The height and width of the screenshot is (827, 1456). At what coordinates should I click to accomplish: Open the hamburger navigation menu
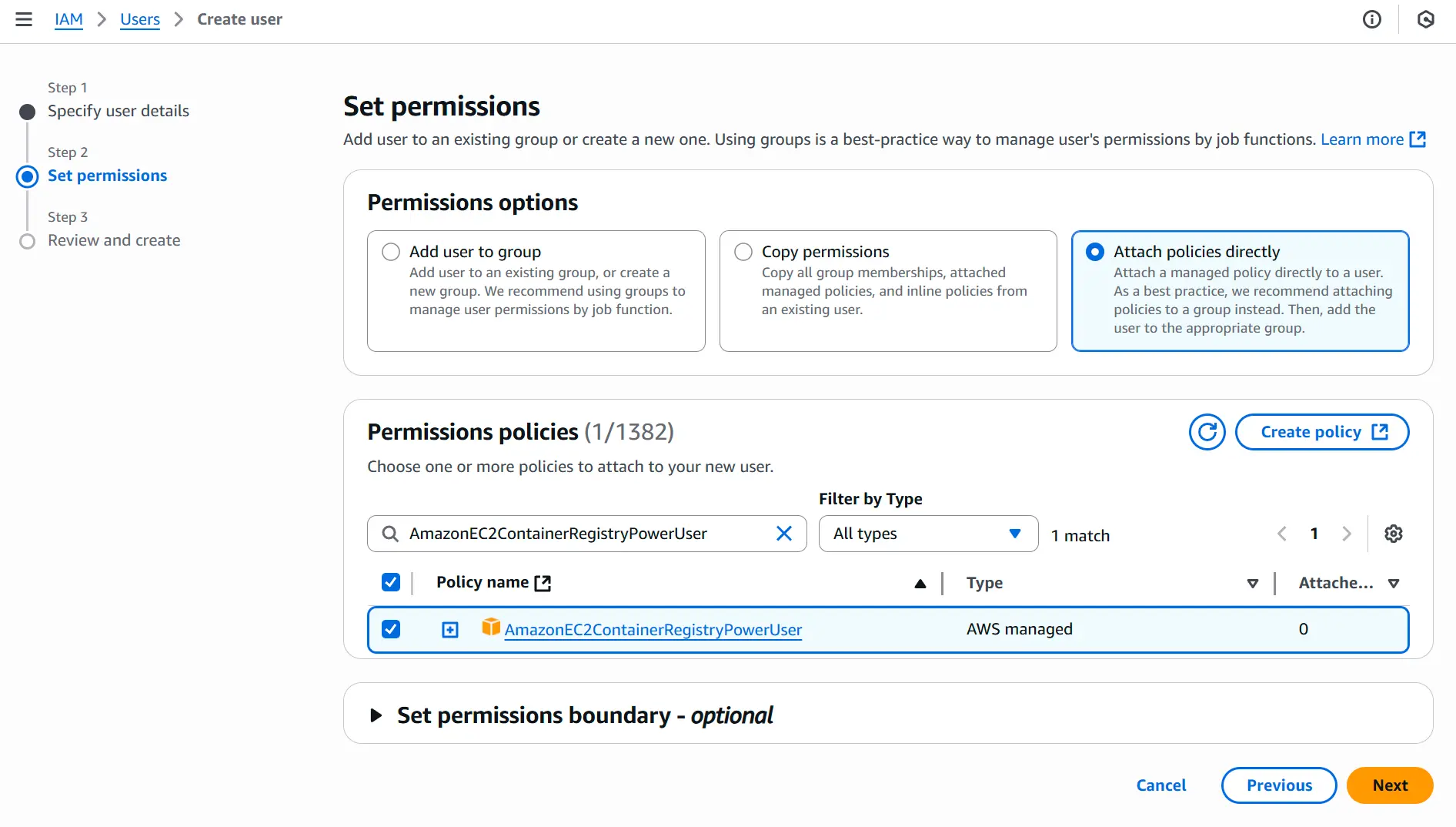tap(24, 19)
